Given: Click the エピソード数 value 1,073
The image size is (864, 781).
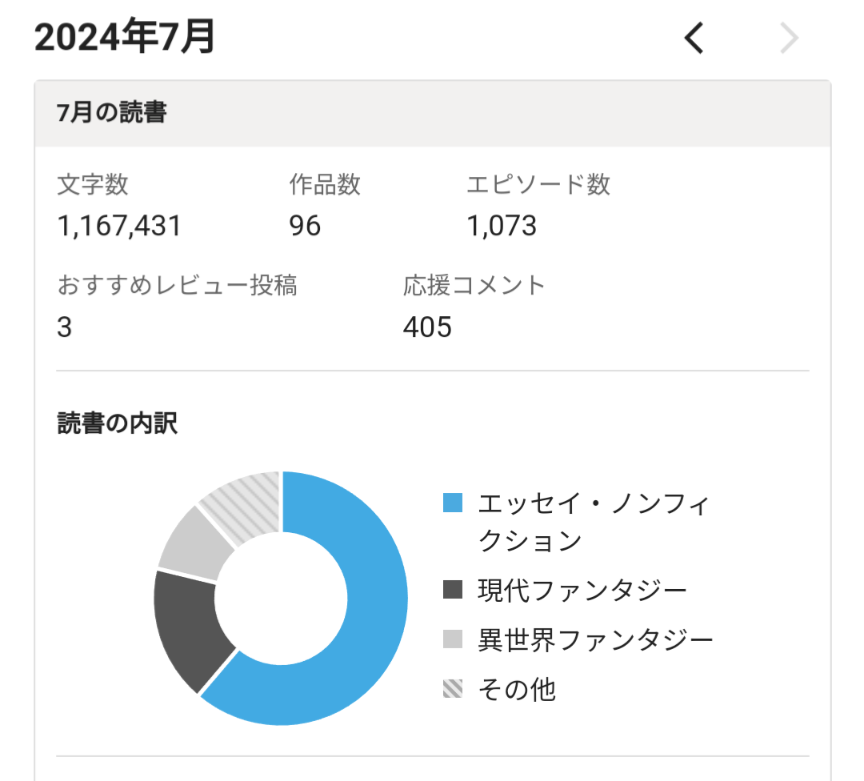Looking at the screenshot, I should pyautogui.click(x=502, y=226).
